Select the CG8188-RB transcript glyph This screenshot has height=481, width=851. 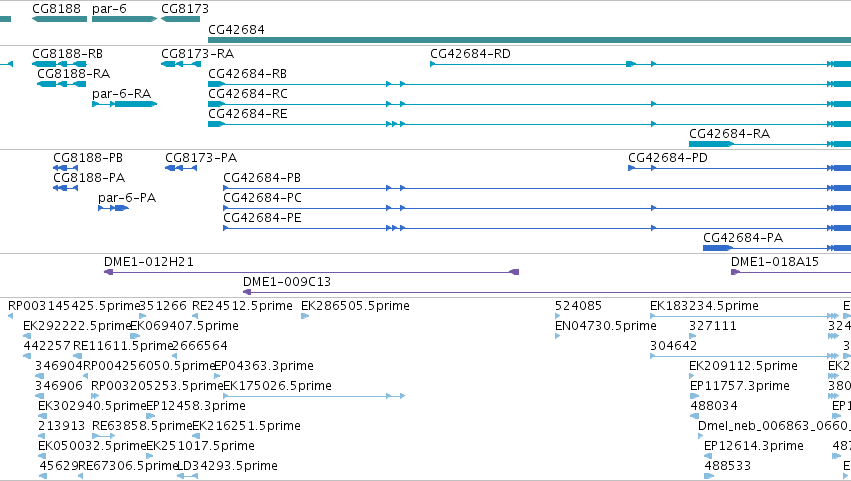(x=59, y=64)
